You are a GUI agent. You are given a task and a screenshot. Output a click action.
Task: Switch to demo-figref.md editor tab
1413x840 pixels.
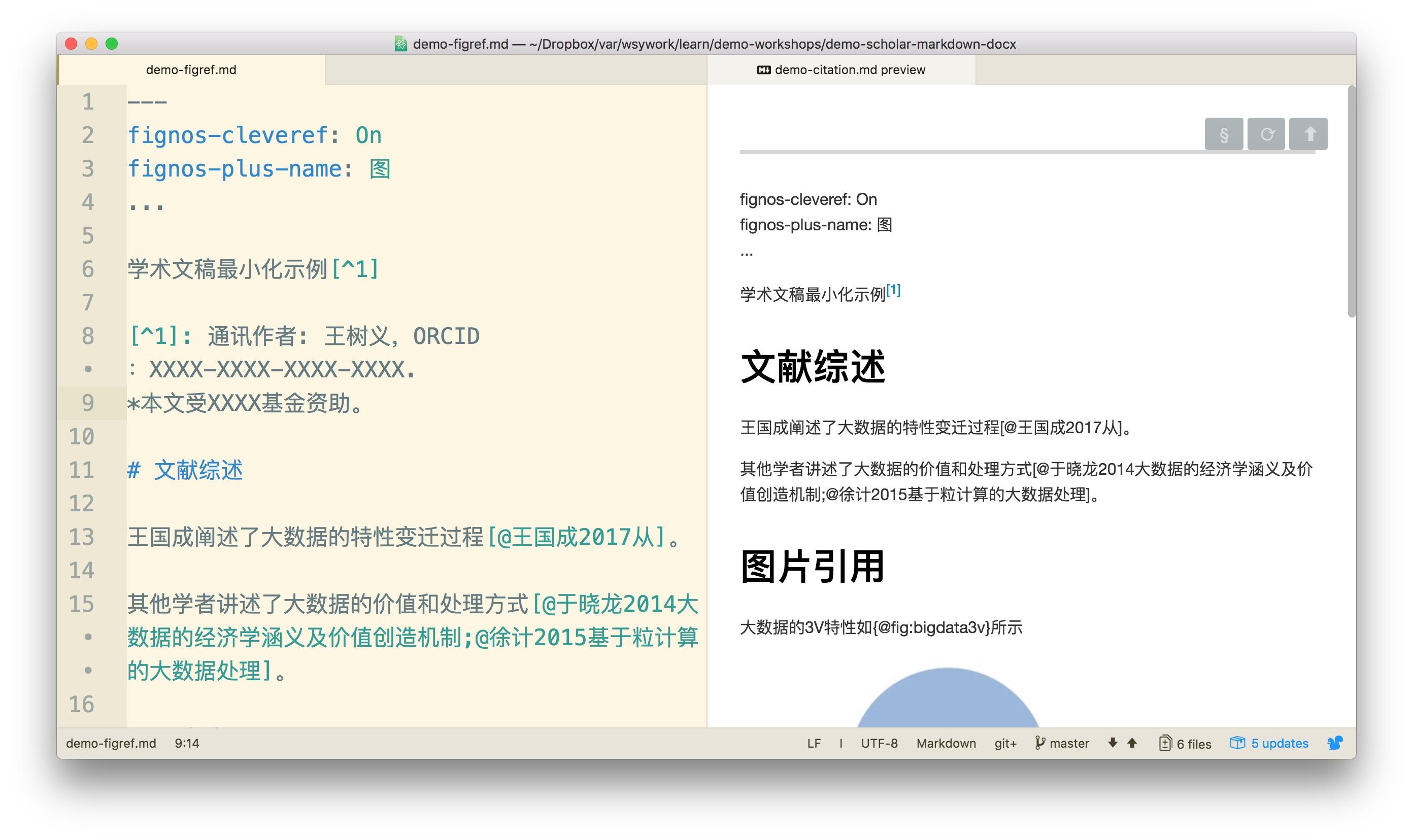191,69
